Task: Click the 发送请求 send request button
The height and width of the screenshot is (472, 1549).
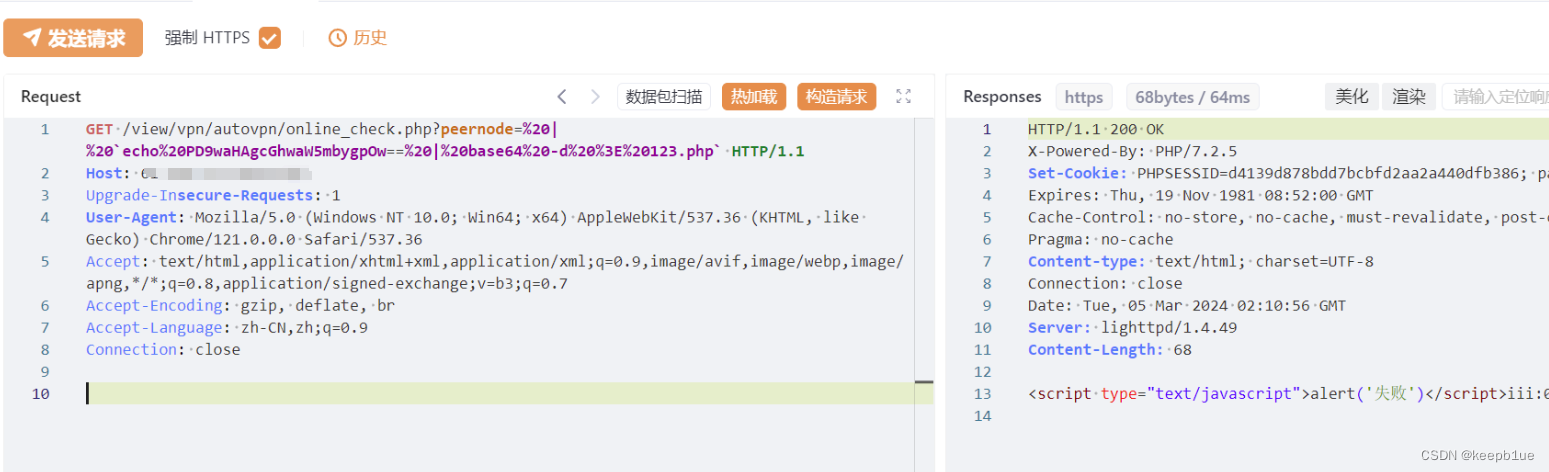Action: pyautogui.click(x=73, y=38)
